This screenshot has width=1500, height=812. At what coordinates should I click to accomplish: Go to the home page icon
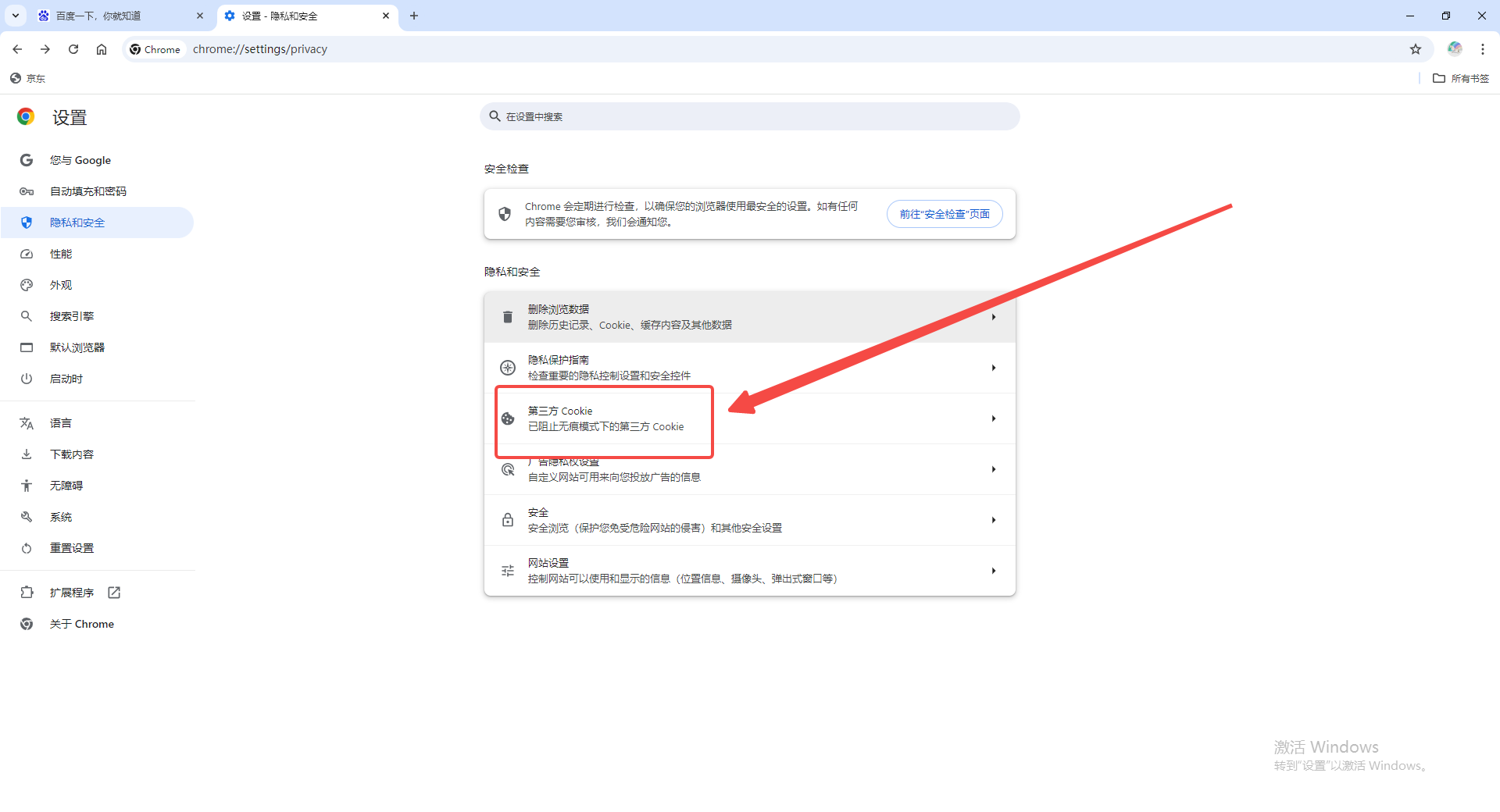(102, 49)
